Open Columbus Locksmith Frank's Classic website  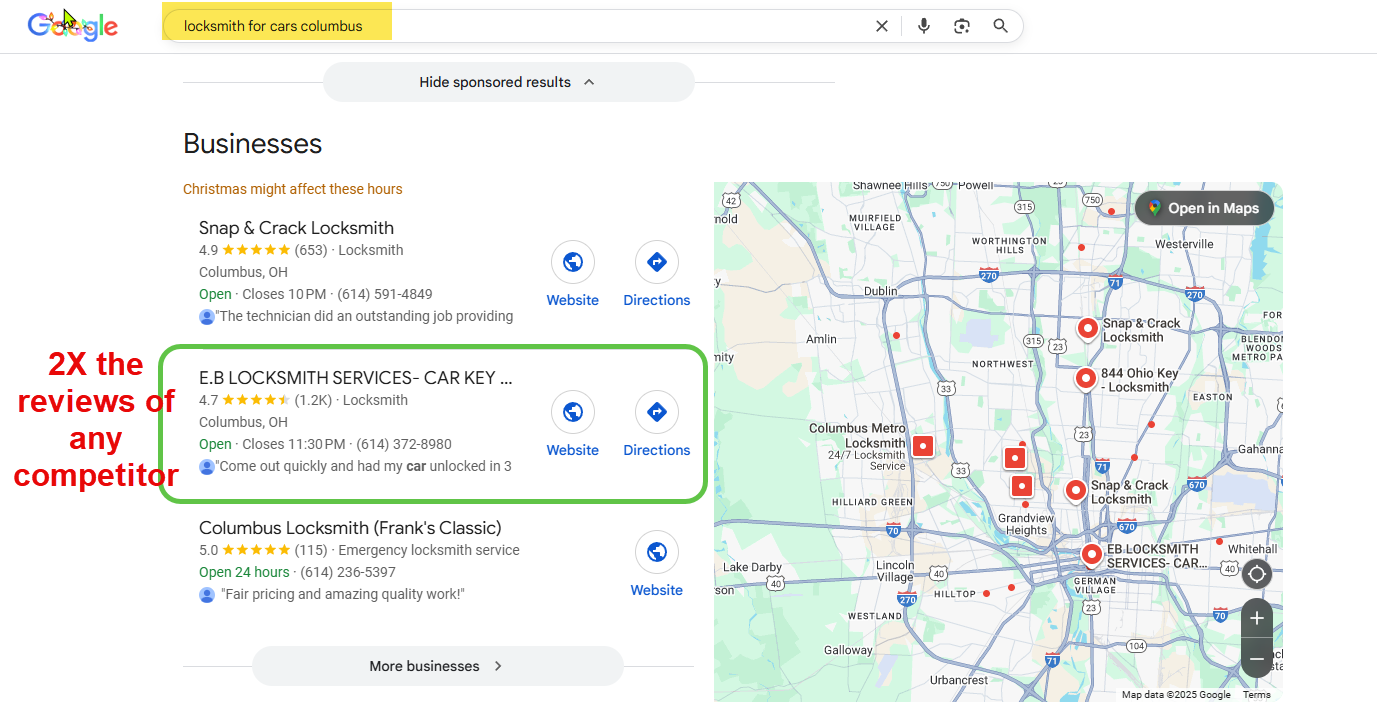(656, 552)
